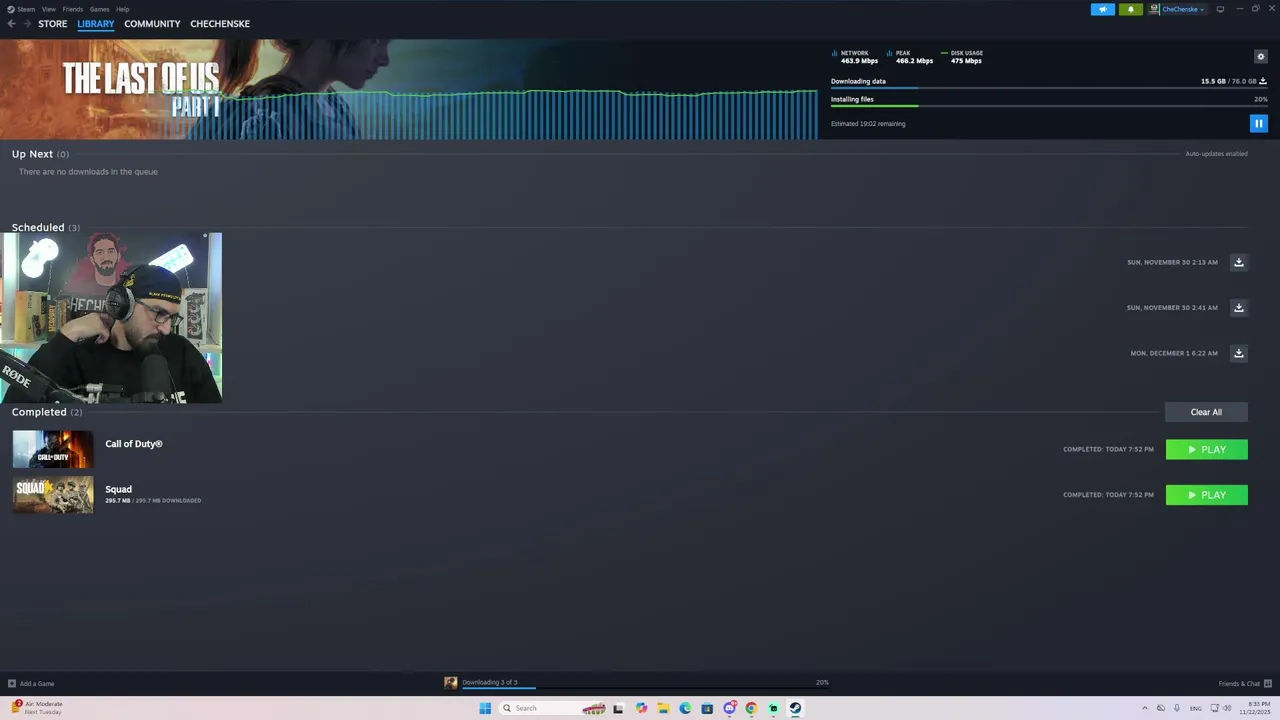Open Discord from the taskbar
This screenshot has width=1280, height=720.
point(729,708)
